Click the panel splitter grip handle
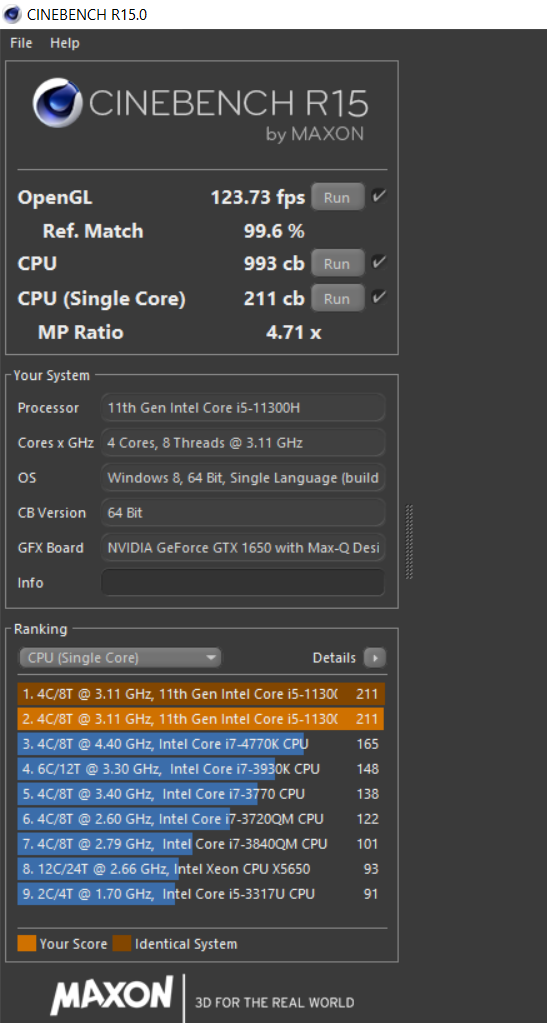The height and width of the screenshot is (1023, 547). click(409, 542)
